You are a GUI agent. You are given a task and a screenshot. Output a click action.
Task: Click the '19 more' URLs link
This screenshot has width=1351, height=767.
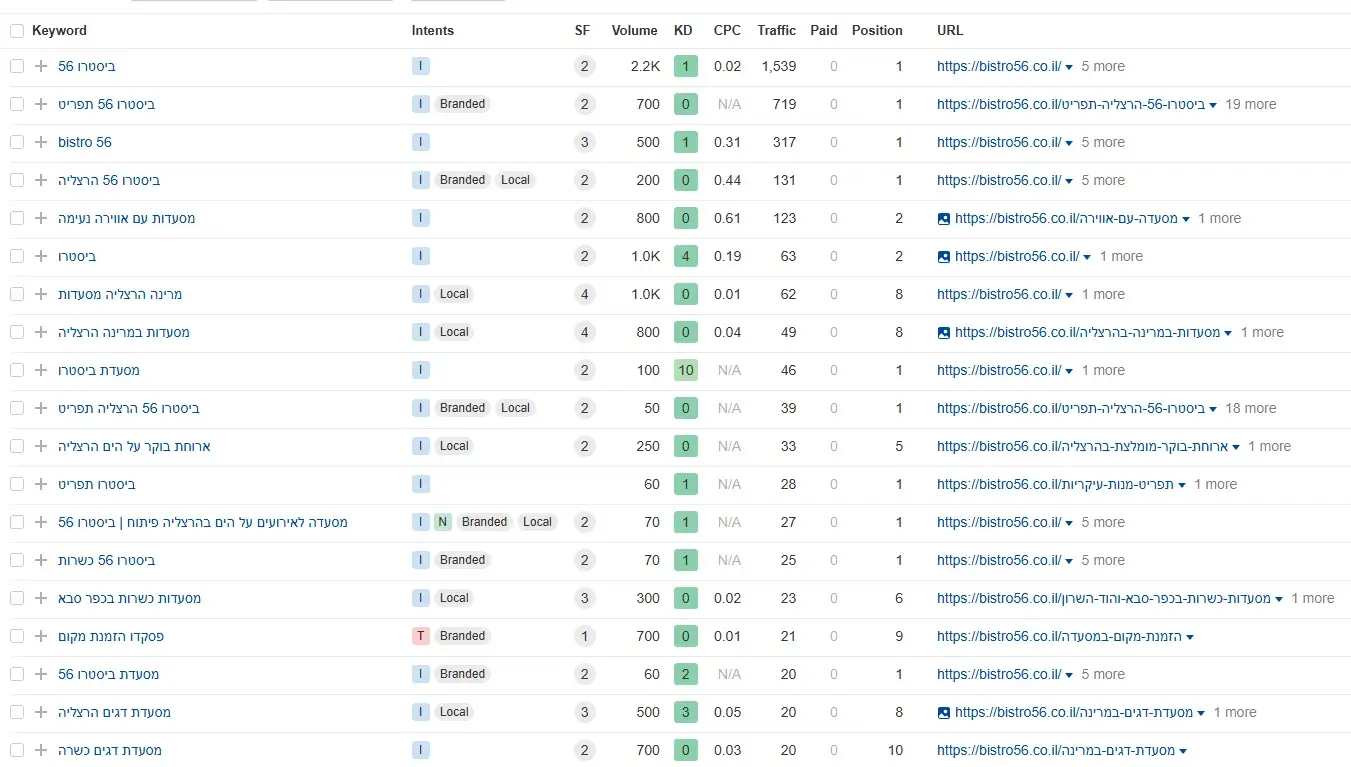pos(1250,104)
